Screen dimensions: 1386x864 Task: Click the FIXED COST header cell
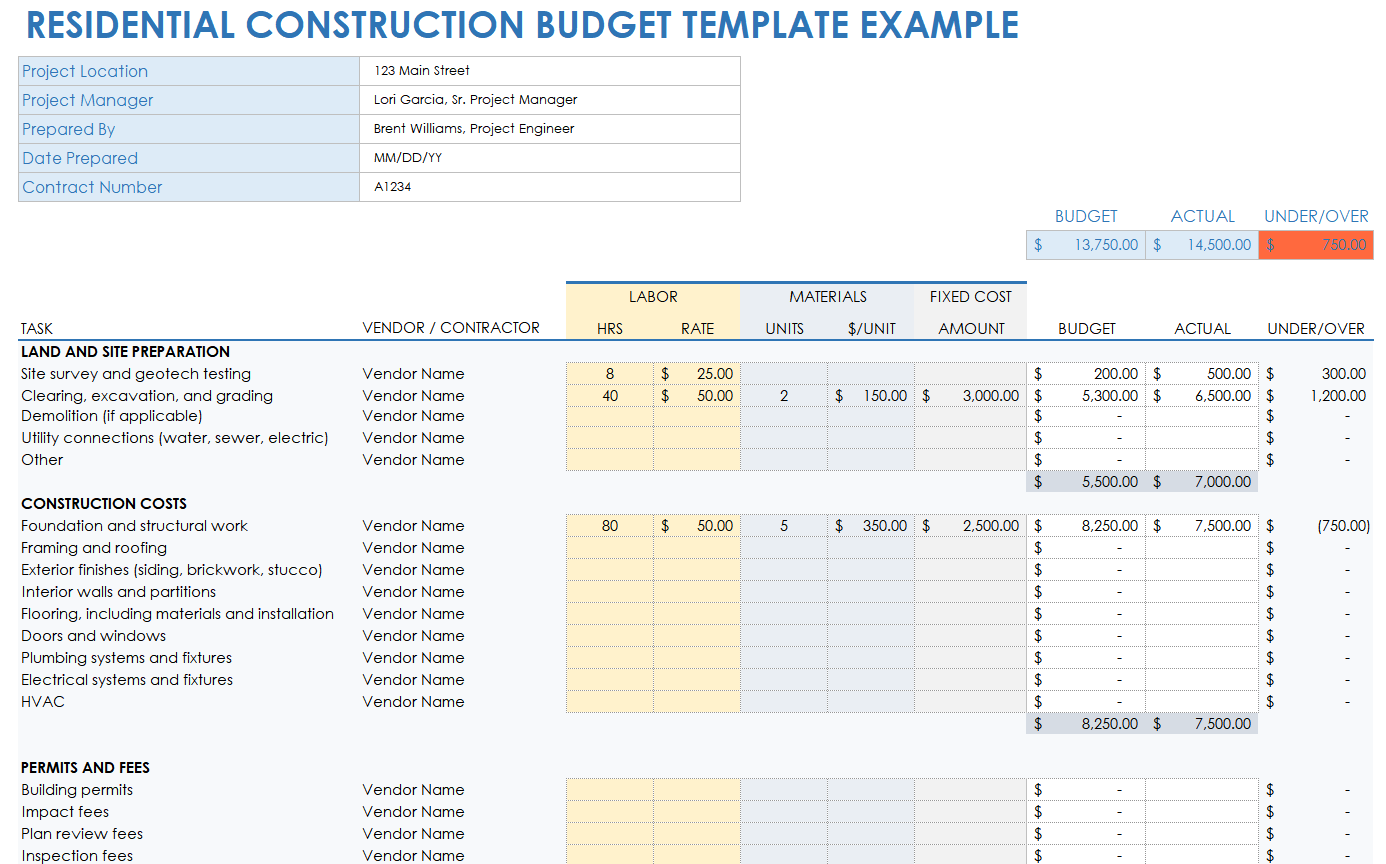coord(970,297)
